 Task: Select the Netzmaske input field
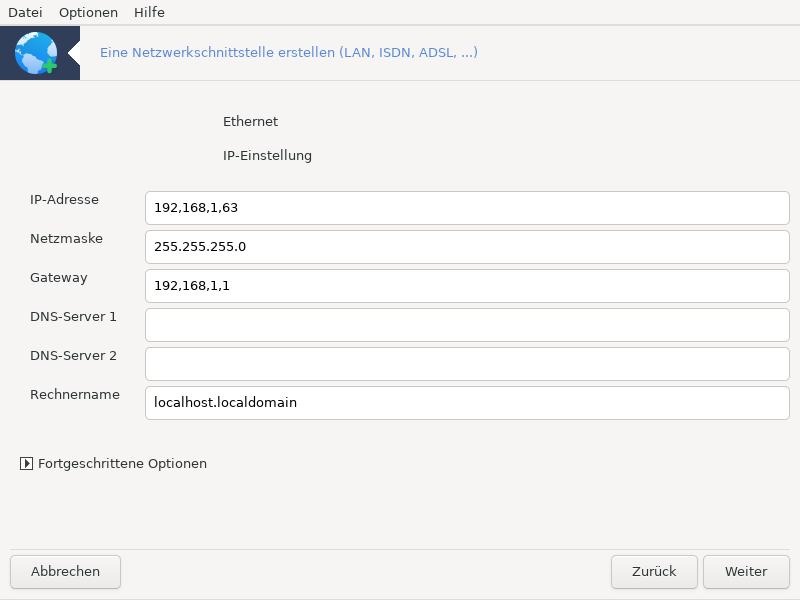467,247
